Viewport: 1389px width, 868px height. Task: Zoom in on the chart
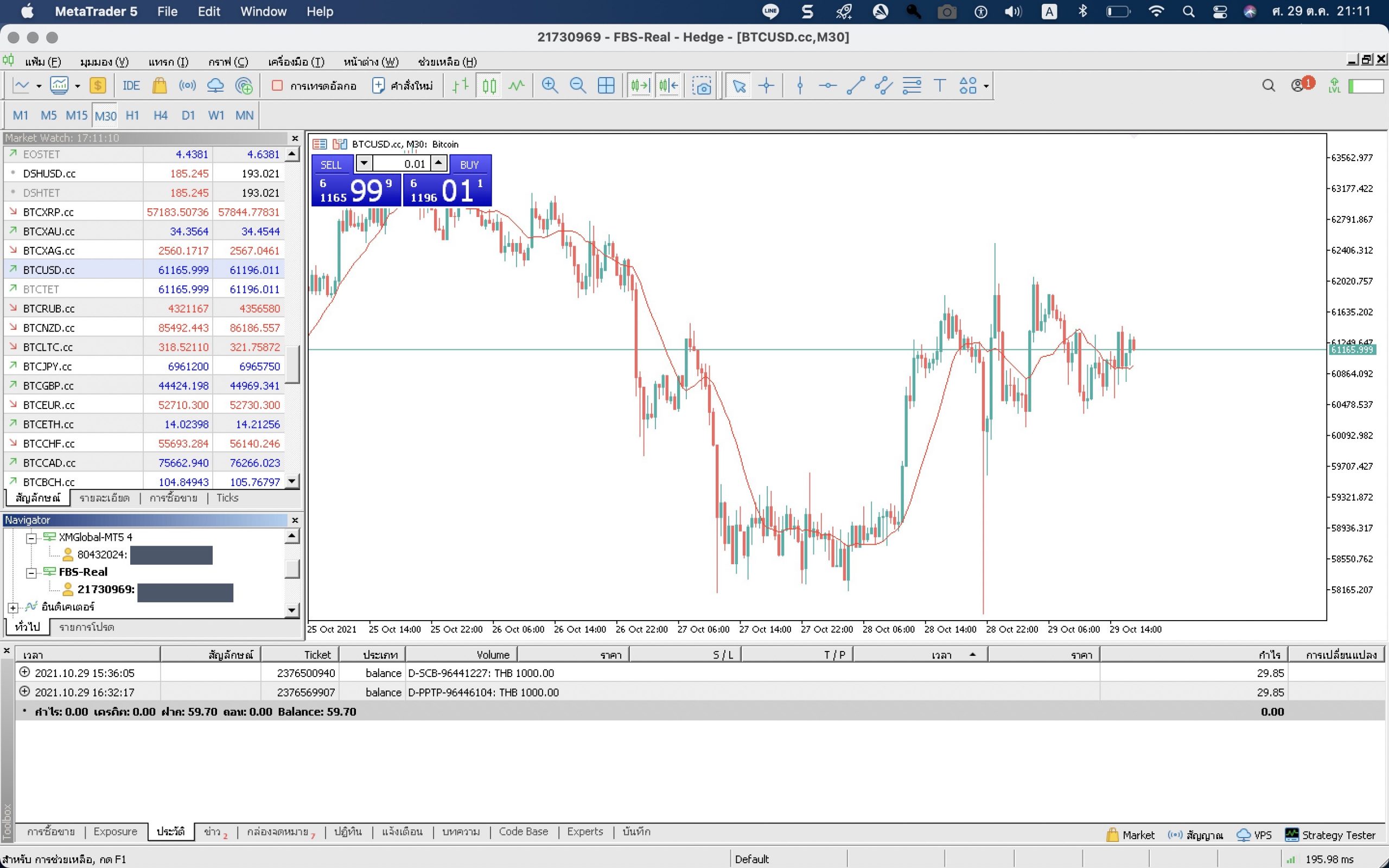(x=550, y=86)
